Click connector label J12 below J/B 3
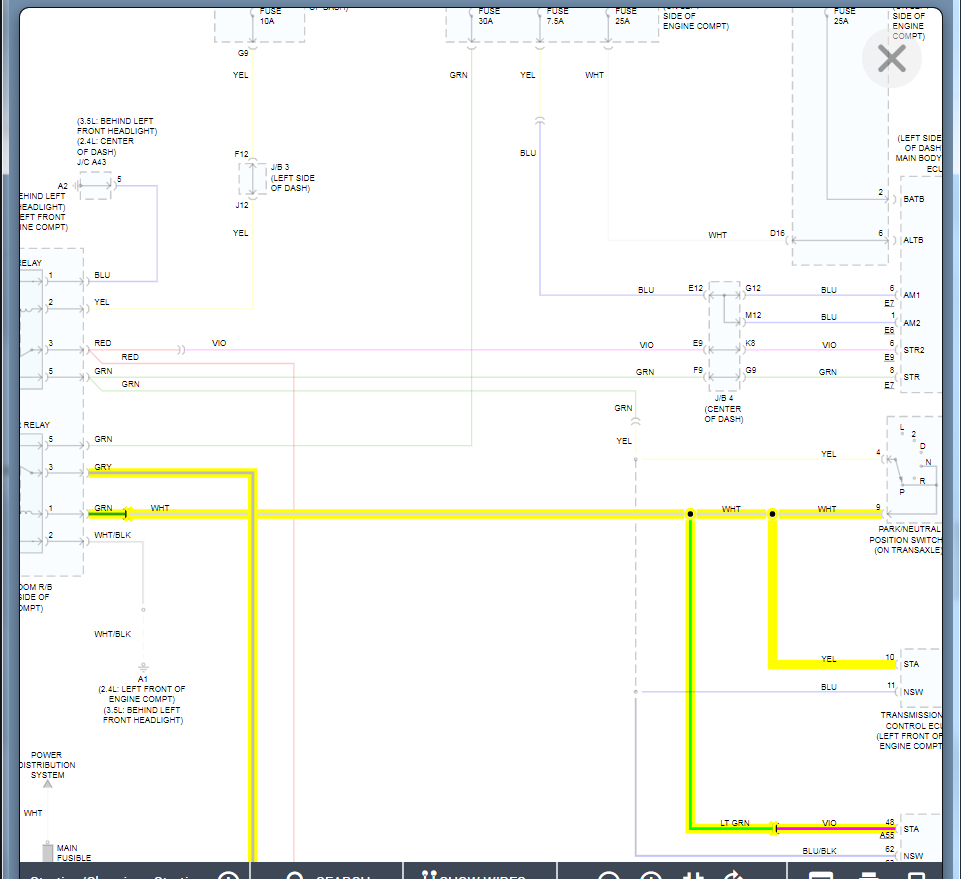This screenshot has height=879, width=961. (242, 205)
